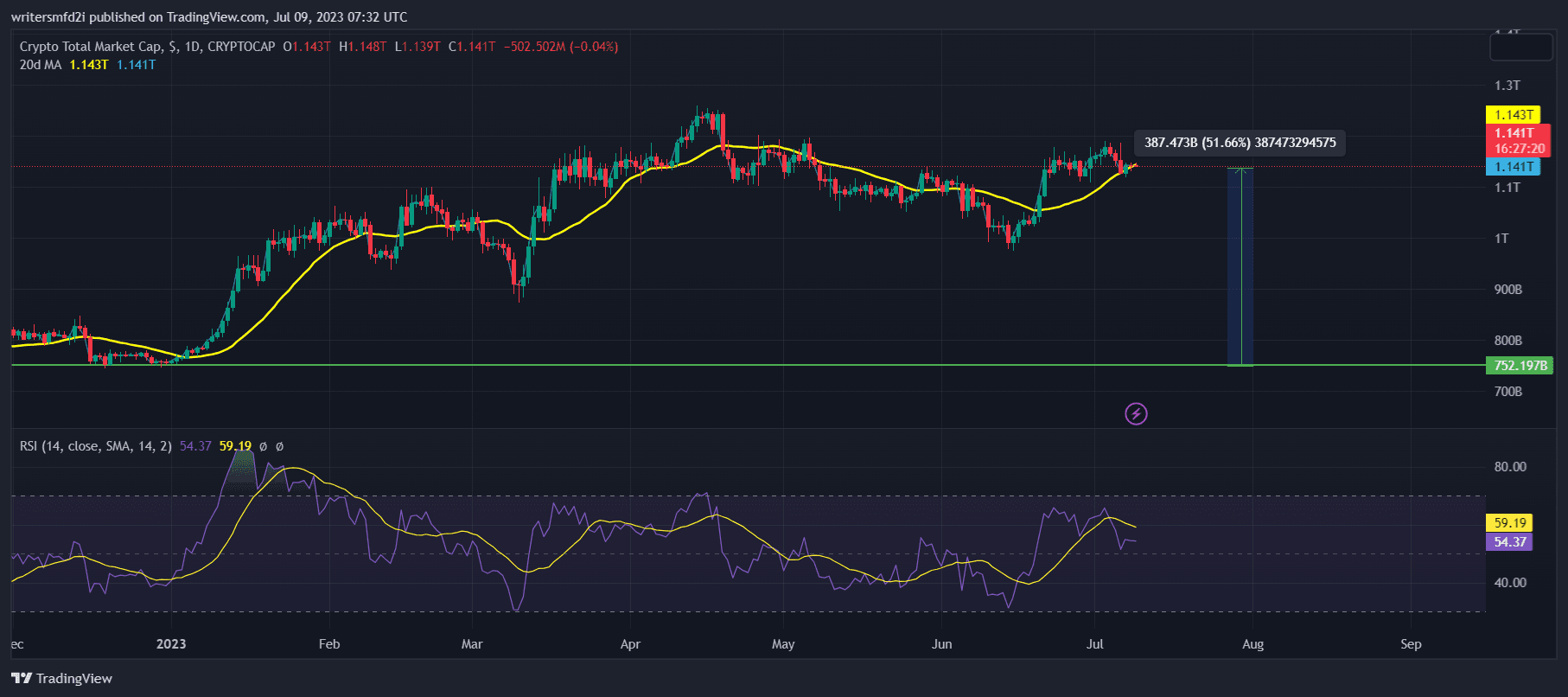1568x697 pixels.
Task: Click the writersmfd2i published on TradingView.com header
Action: (x=208, y=17)
